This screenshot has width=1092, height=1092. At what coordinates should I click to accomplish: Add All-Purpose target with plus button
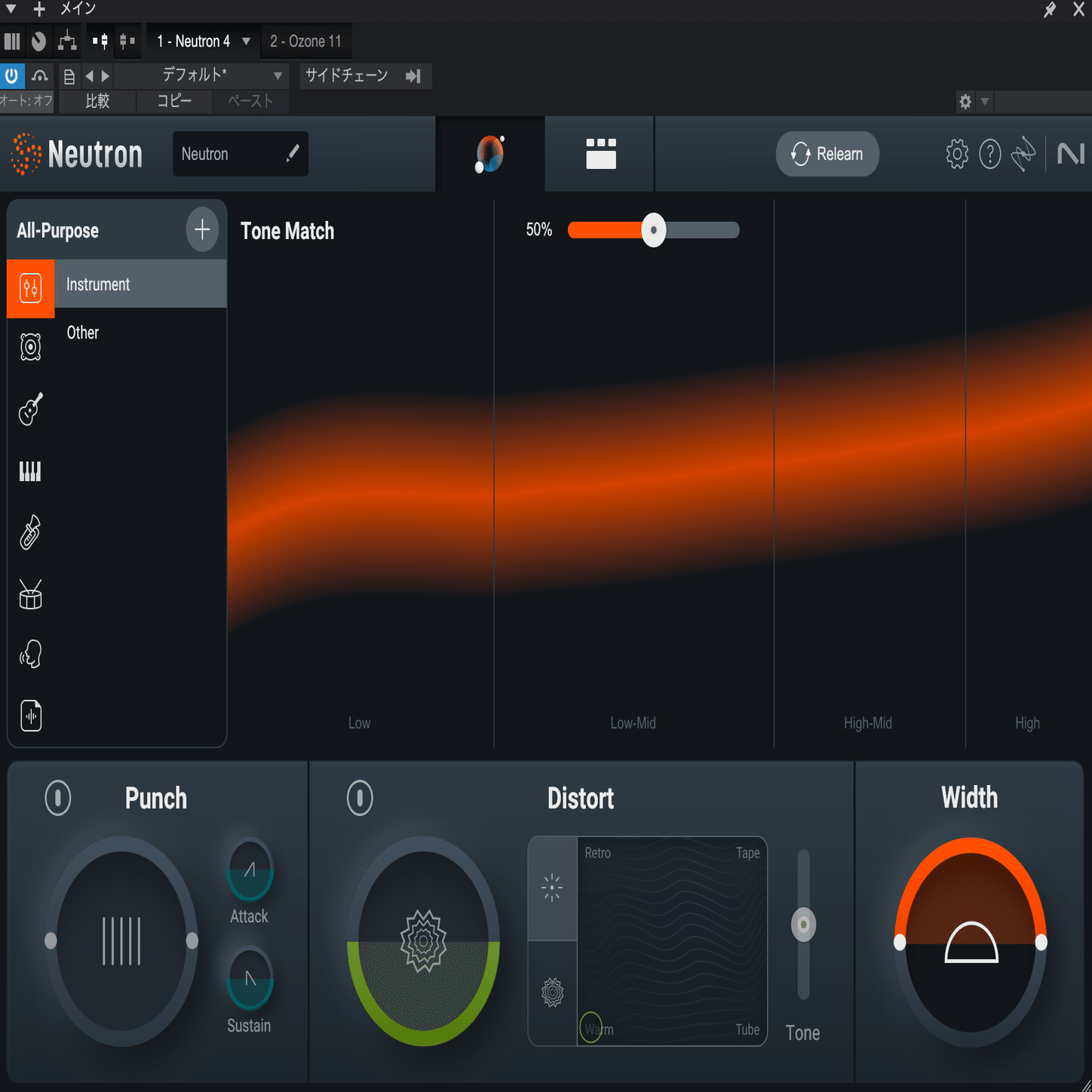(202, 229)
